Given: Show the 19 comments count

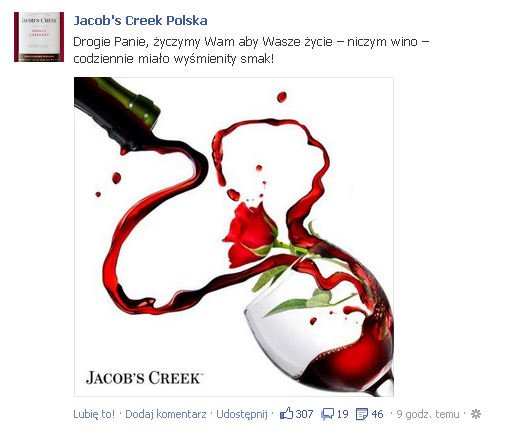Looking at the screenshot, I should 342,414.
